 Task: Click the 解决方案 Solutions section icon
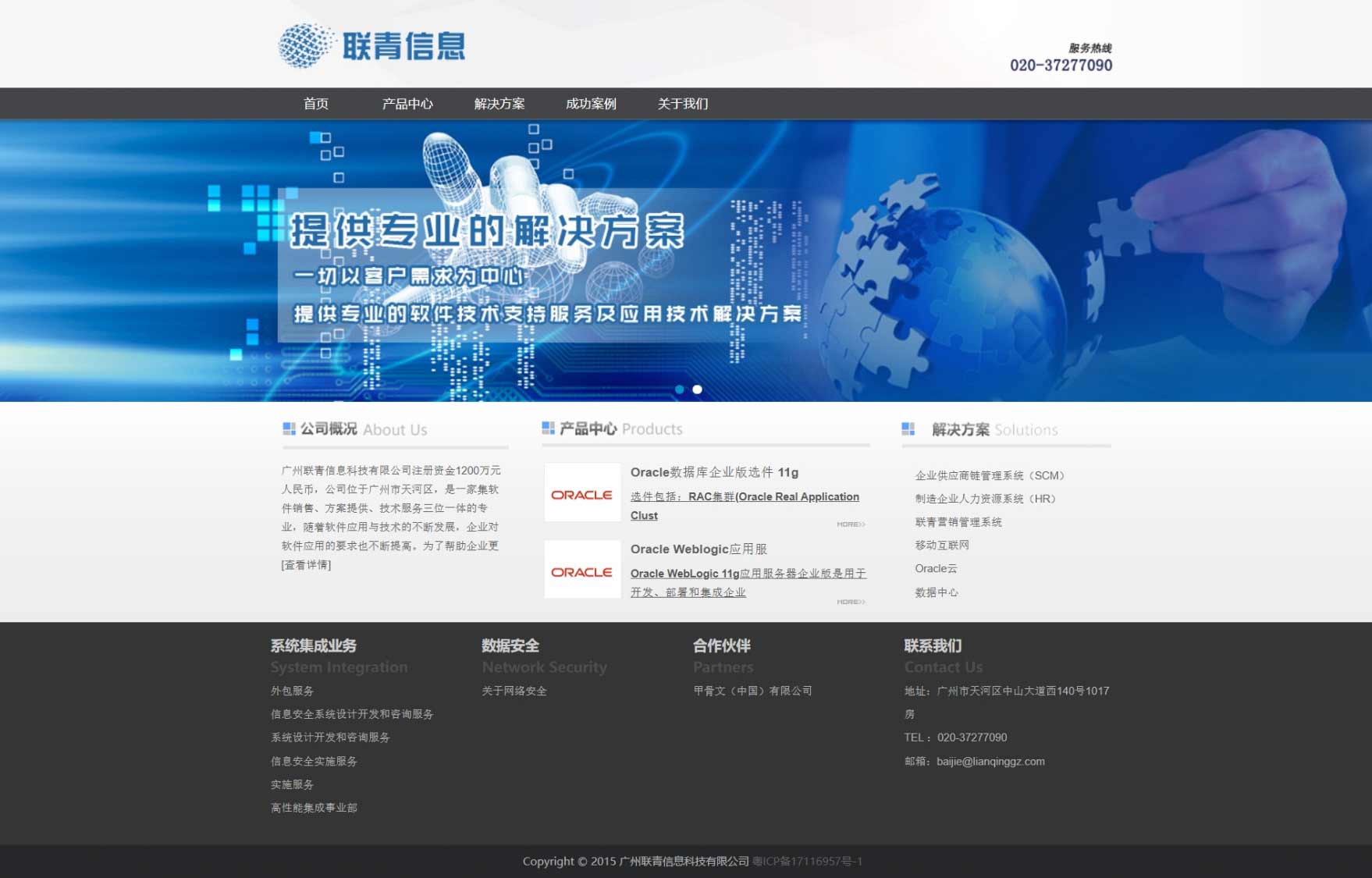click(x=908, y=428)
